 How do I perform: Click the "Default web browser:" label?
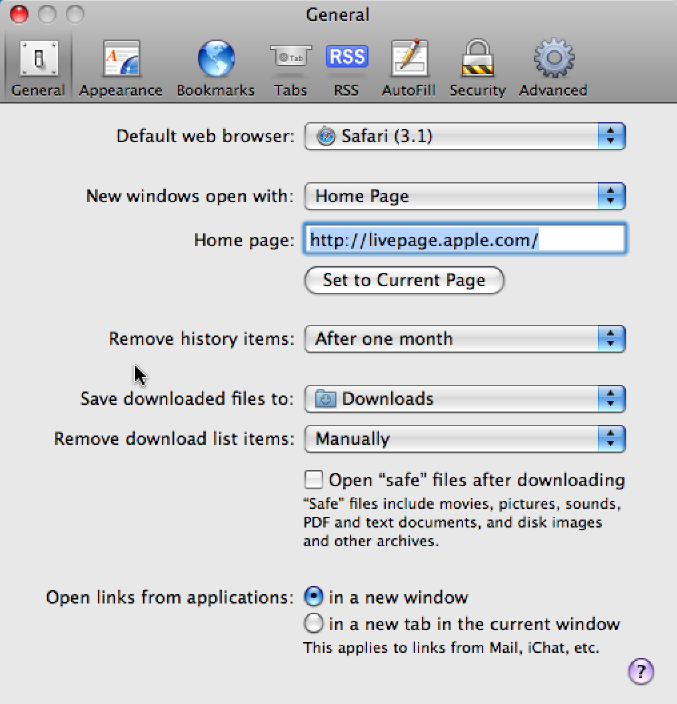point(205,136)
